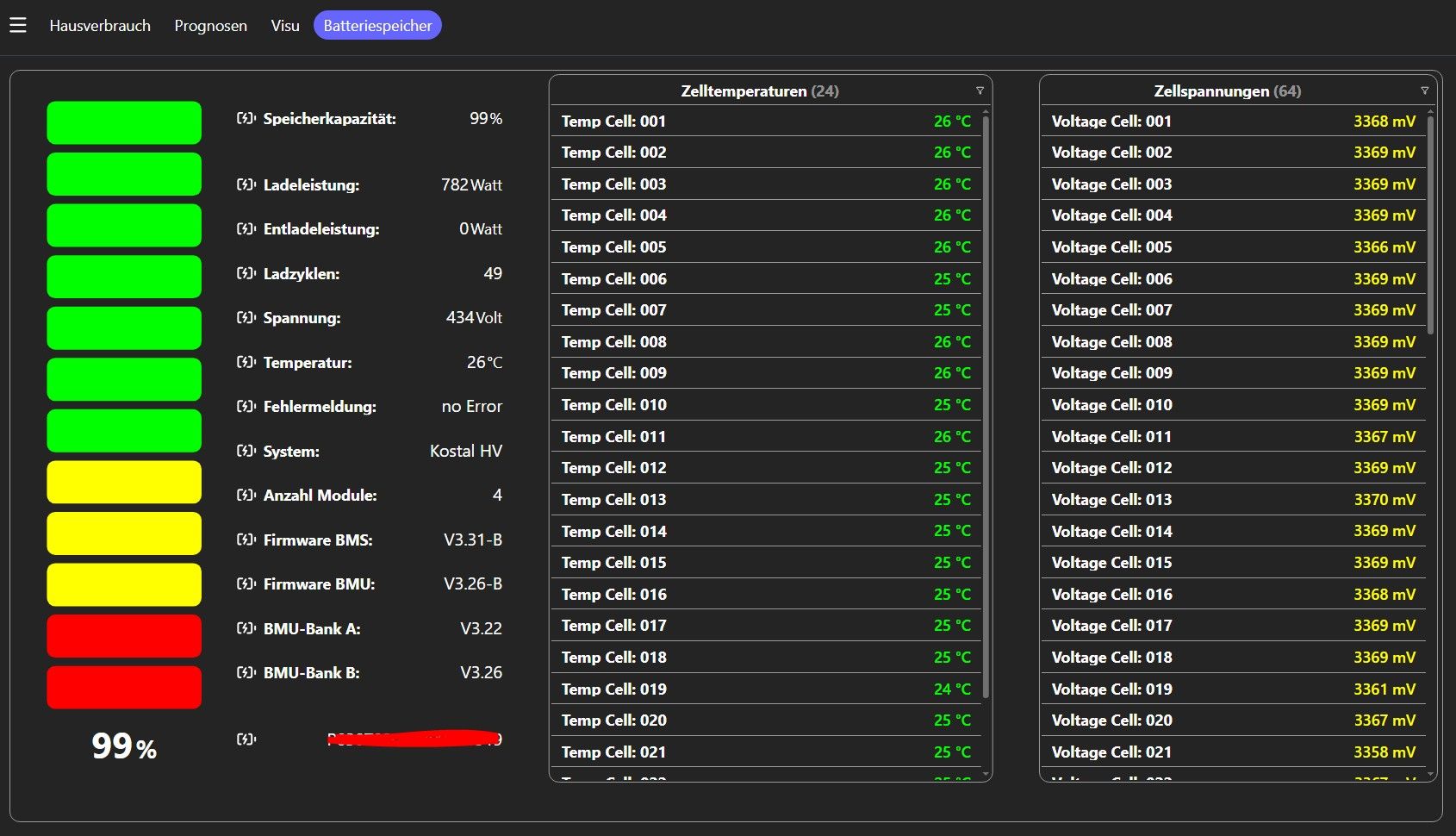Click the battery icon beside Entladeleistung
1456x836 pixels.
click(246, 228)
